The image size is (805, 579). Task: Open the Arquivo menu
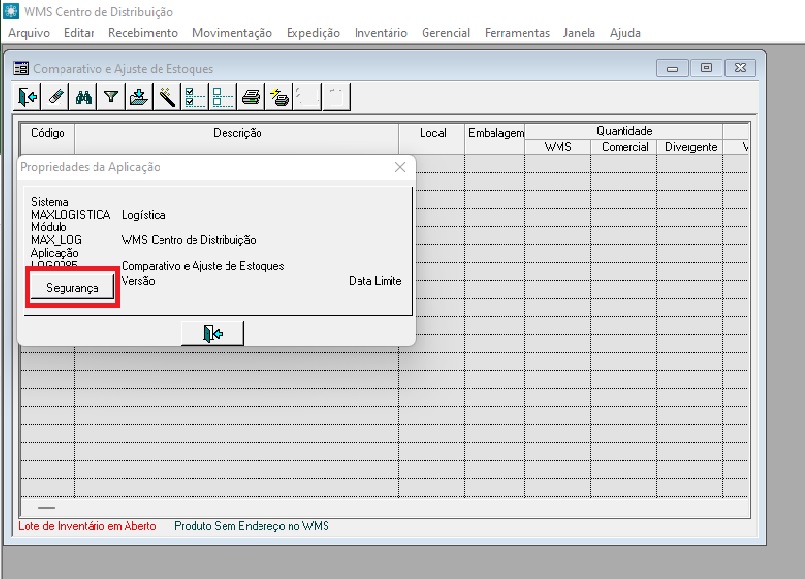(x=29, y=33)
